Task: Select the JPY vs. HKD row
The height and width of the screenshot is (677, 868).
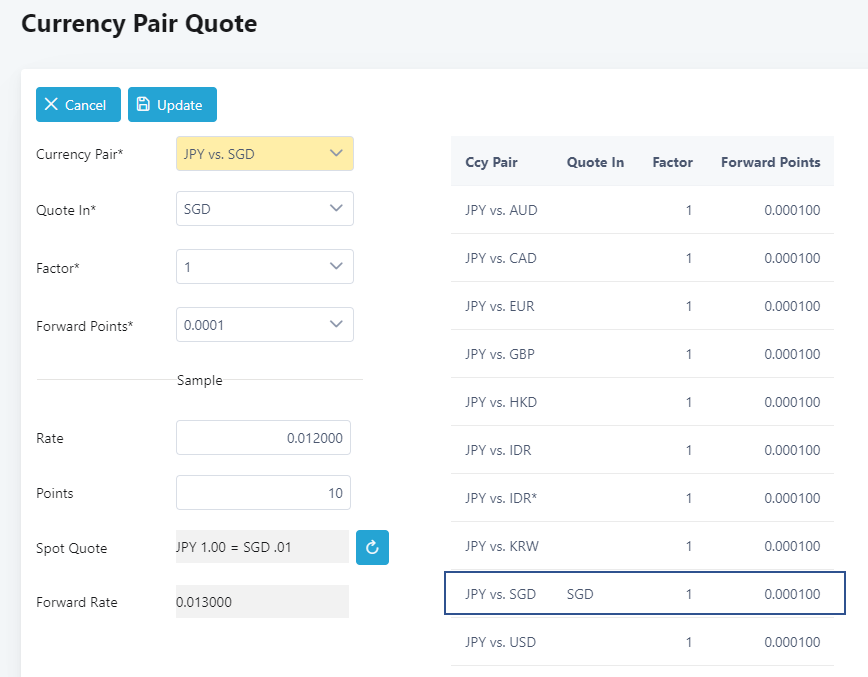Action: coord(642,402)
